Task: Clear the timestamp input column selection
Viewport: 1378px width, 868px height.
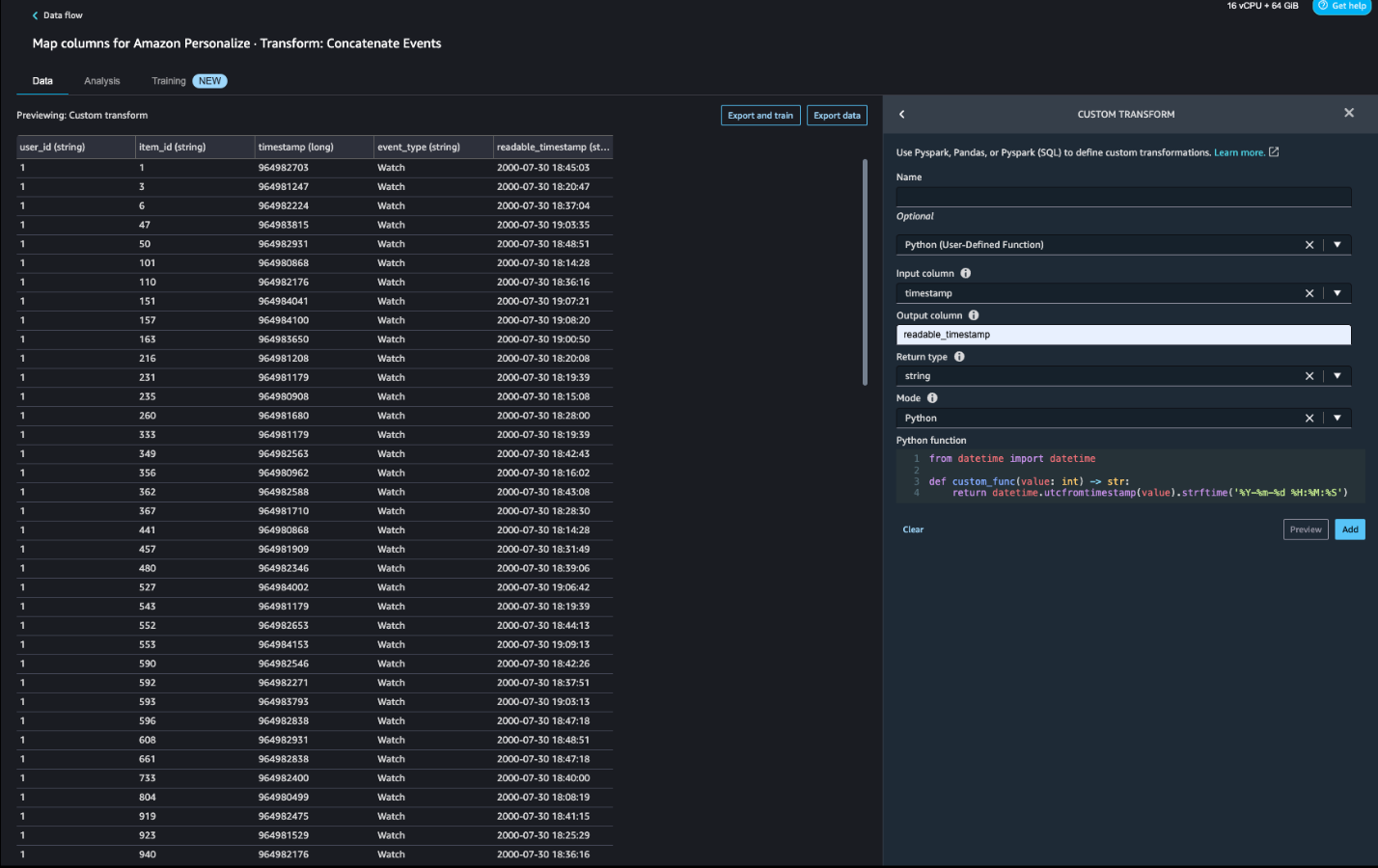Action: click(1309, 293)
